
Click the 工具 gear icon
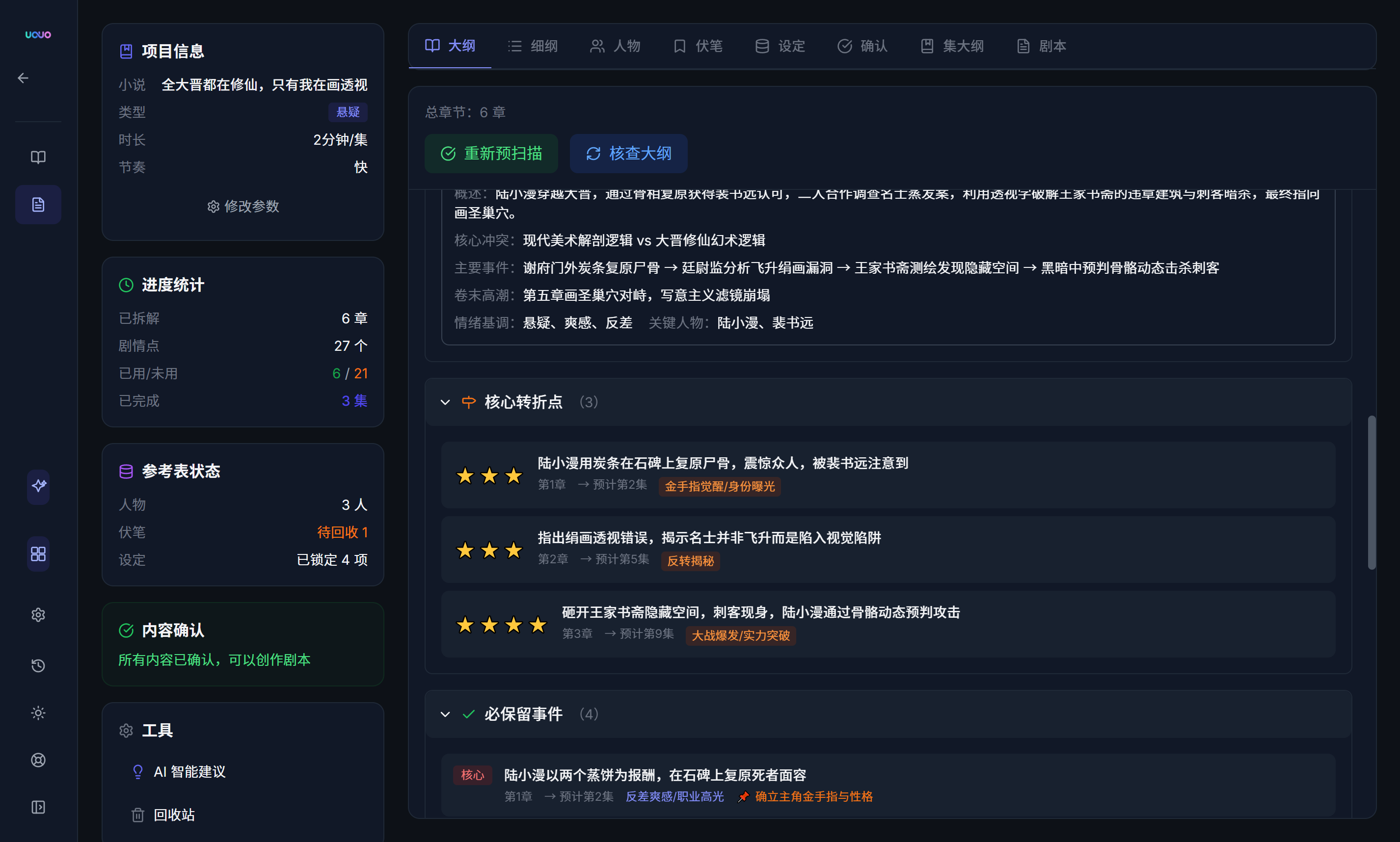[126, 730]
